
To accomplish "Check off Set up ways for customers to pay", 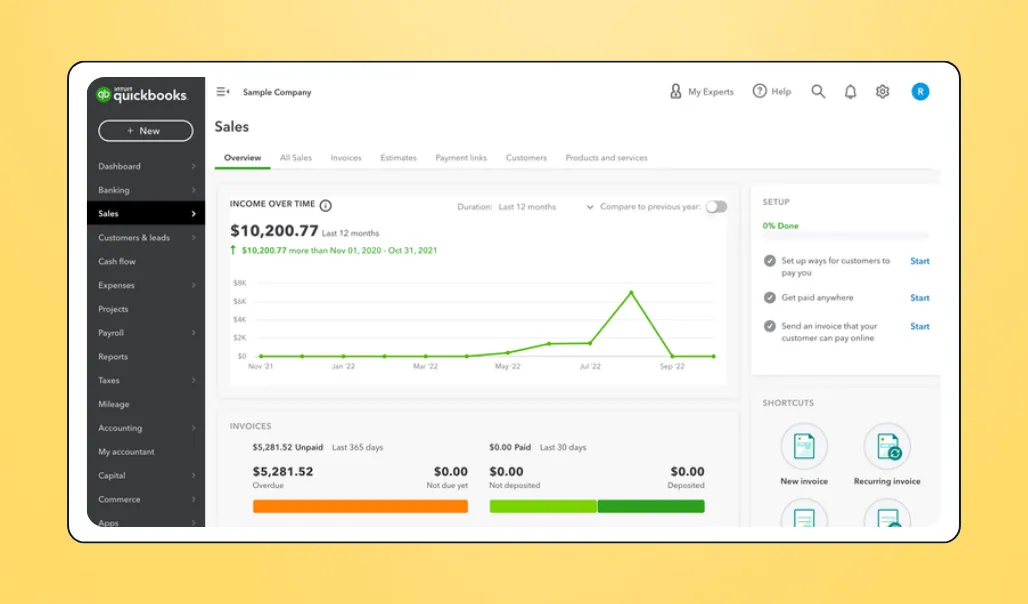I will pyautogui.click(x=769, y=260).
